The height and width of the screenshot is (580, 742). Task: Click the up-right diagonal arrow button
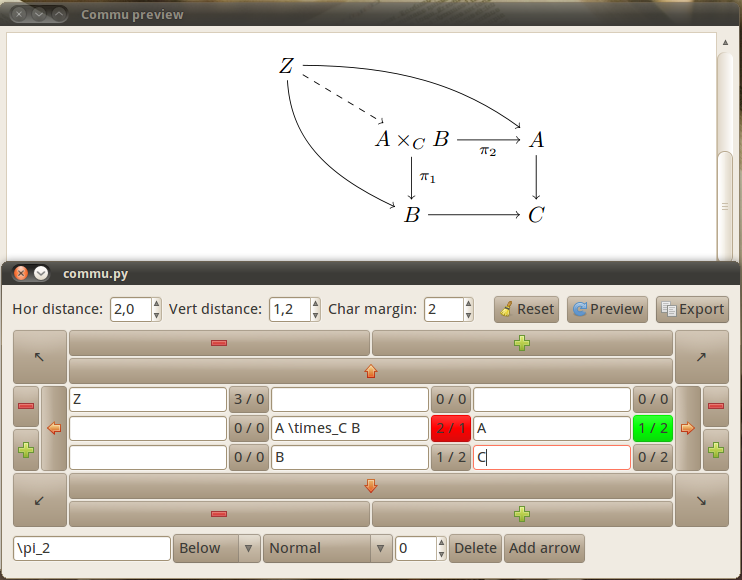point(701,357)
